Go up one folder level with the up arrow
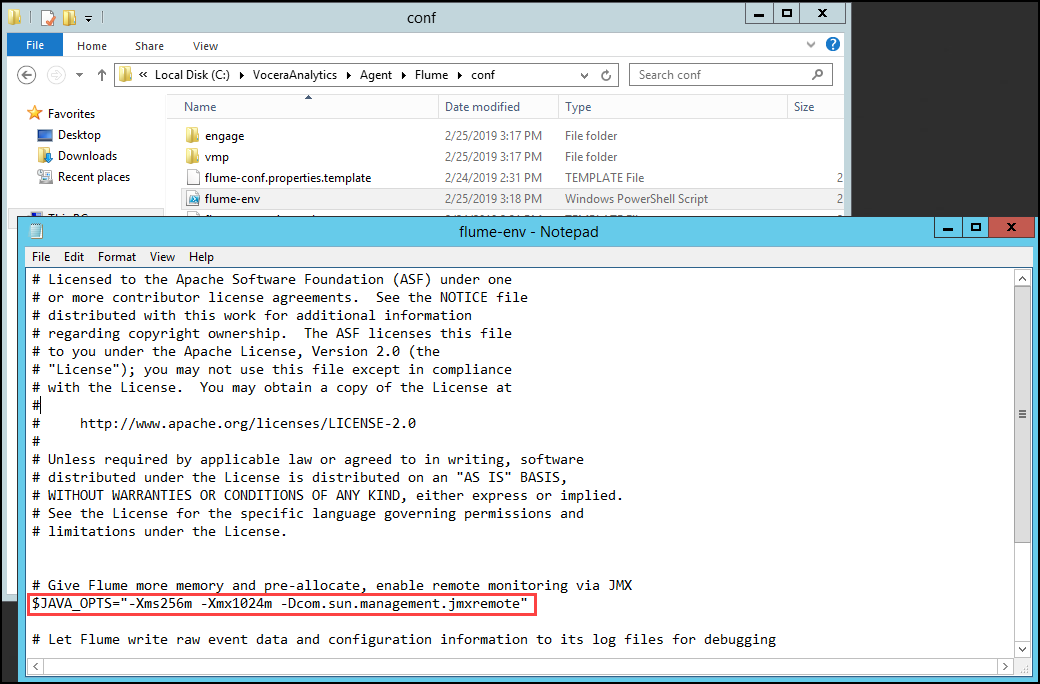 point(101,74)
